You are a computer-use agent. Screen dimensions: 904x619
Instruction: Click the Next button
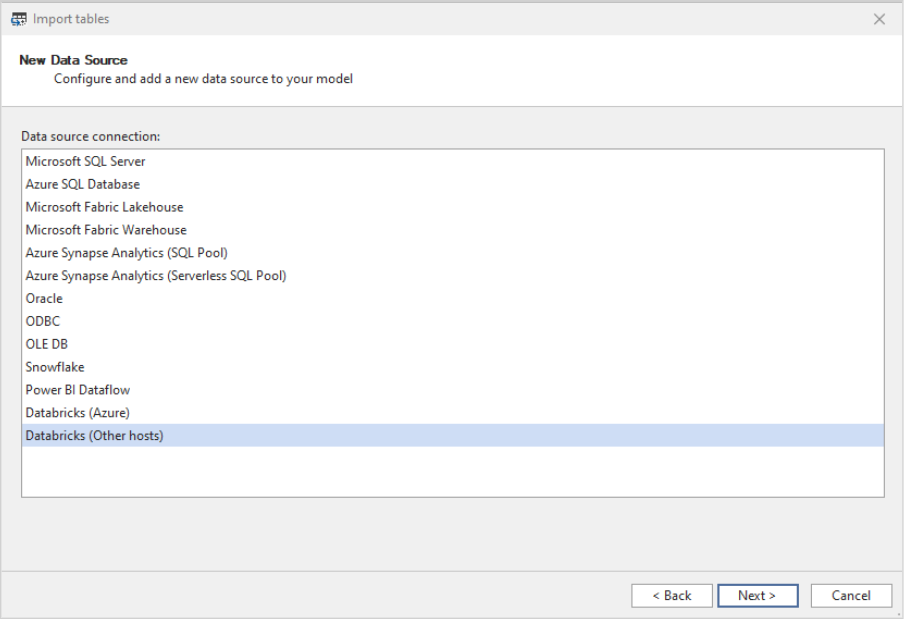click(x=758, y=595)
